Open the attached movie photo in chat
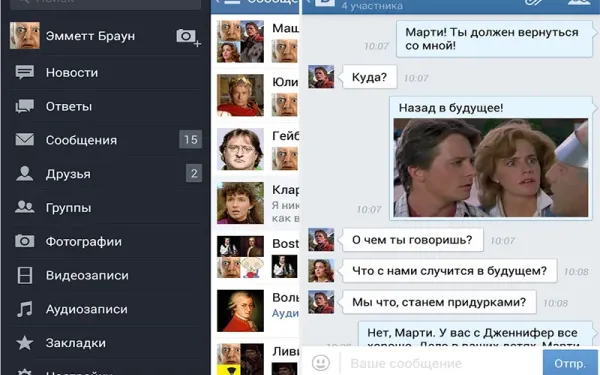The width and height of the screenshot is (600, 375). point(491,168)
